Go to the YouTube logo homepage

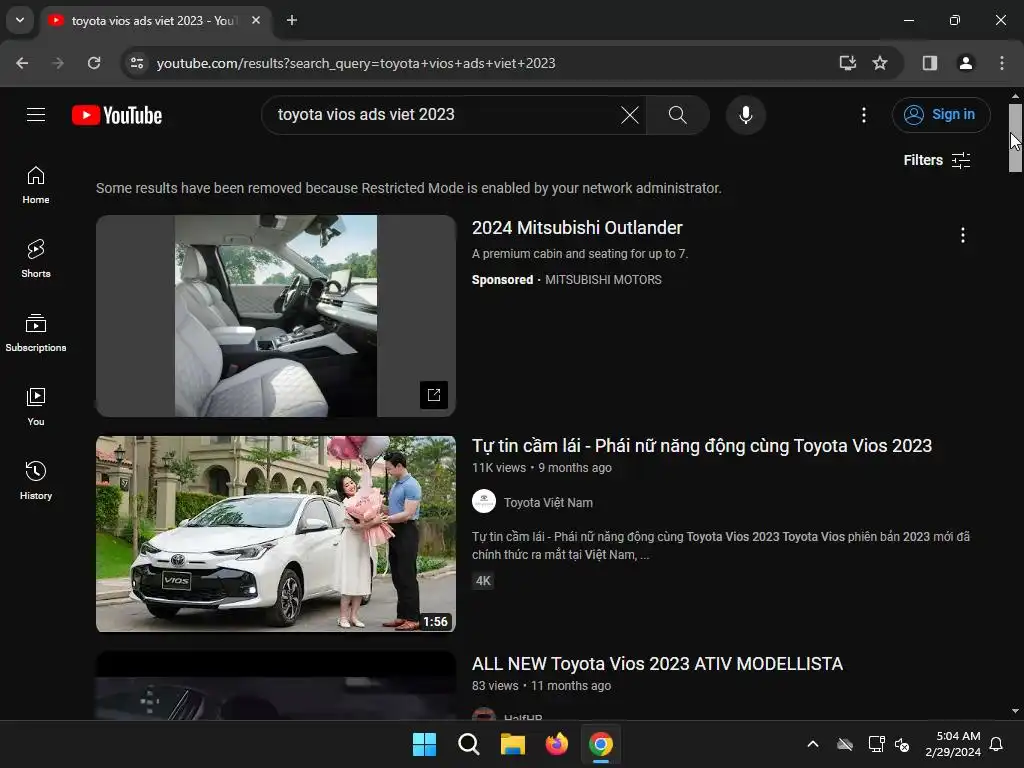click(x=117, y=115)
